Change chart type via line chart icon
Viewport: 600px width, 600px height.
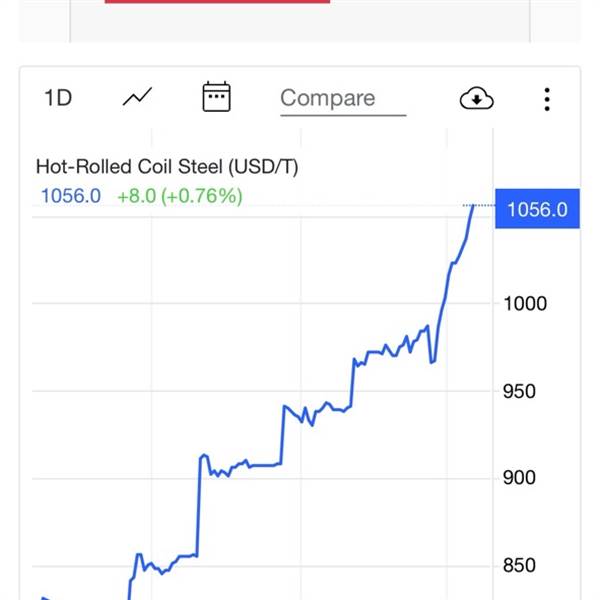[x=137, y=97]
